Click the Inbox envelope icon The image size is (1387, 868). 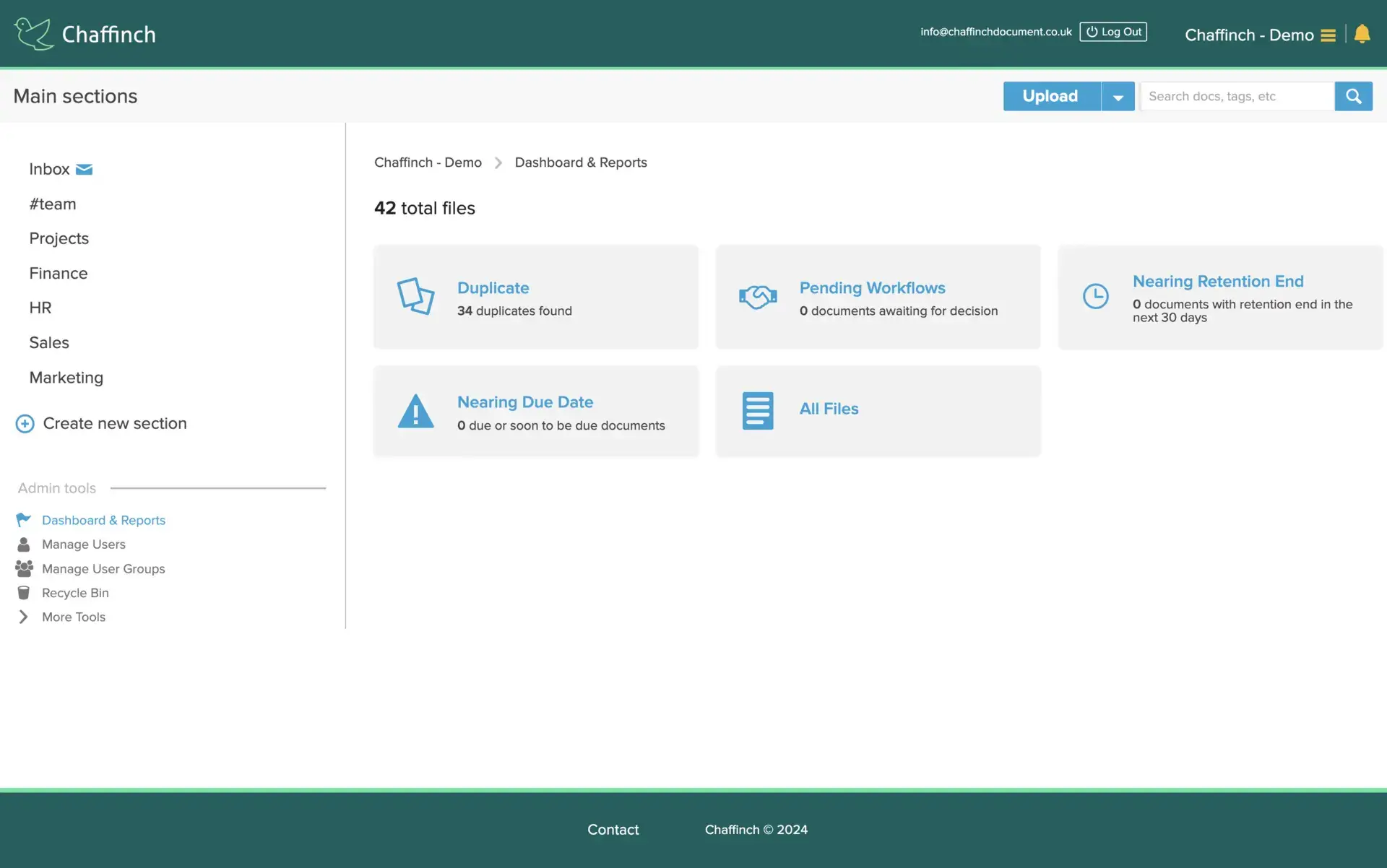[x=84, y=169]
